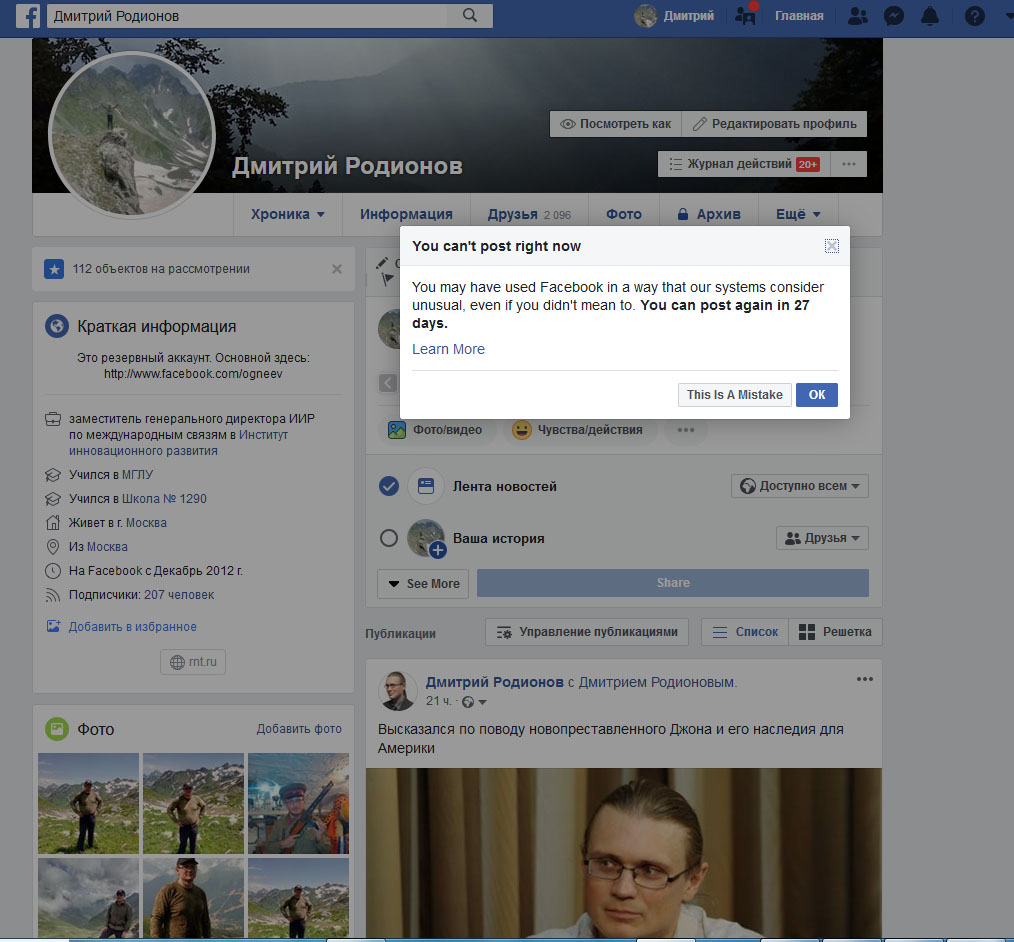Click the Живет в г. Москва link
This screenshot has width=1014, height=942.
click(x=146, y=523)
